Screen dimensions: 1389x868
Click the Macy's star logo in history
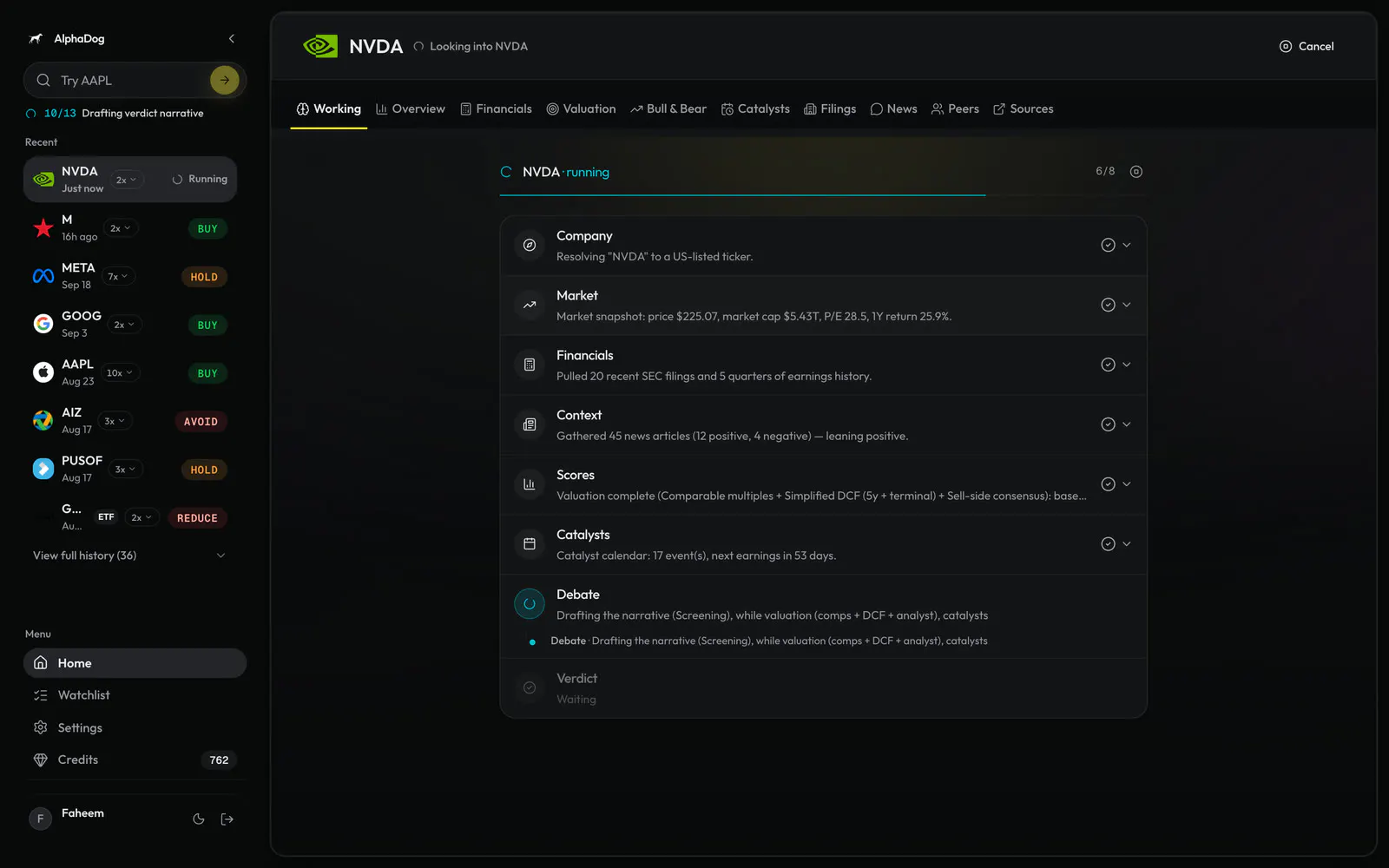coord(43,228)
